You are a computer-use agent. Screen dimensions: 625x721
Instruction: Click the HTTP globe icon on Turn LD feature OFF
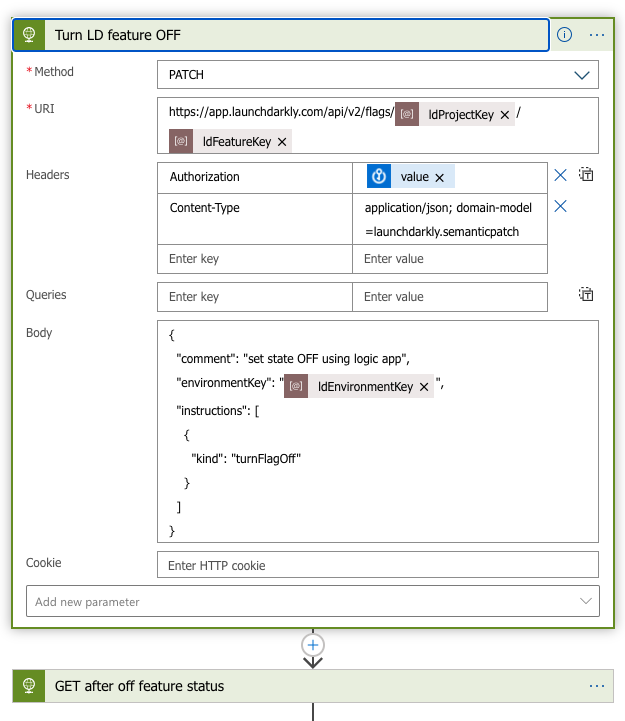(29, 35)
